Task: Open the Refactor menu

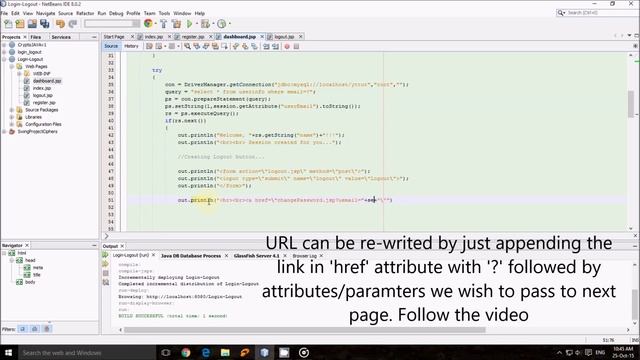Action: 85,13
